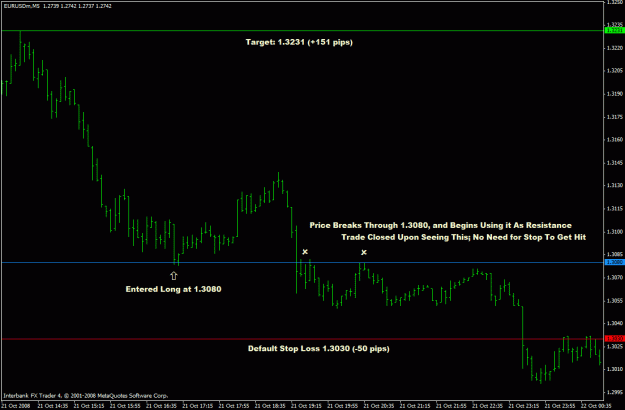Click the 1.3190 price axis label
This screenshot has height=410, width=625.
tap(615, 94)
